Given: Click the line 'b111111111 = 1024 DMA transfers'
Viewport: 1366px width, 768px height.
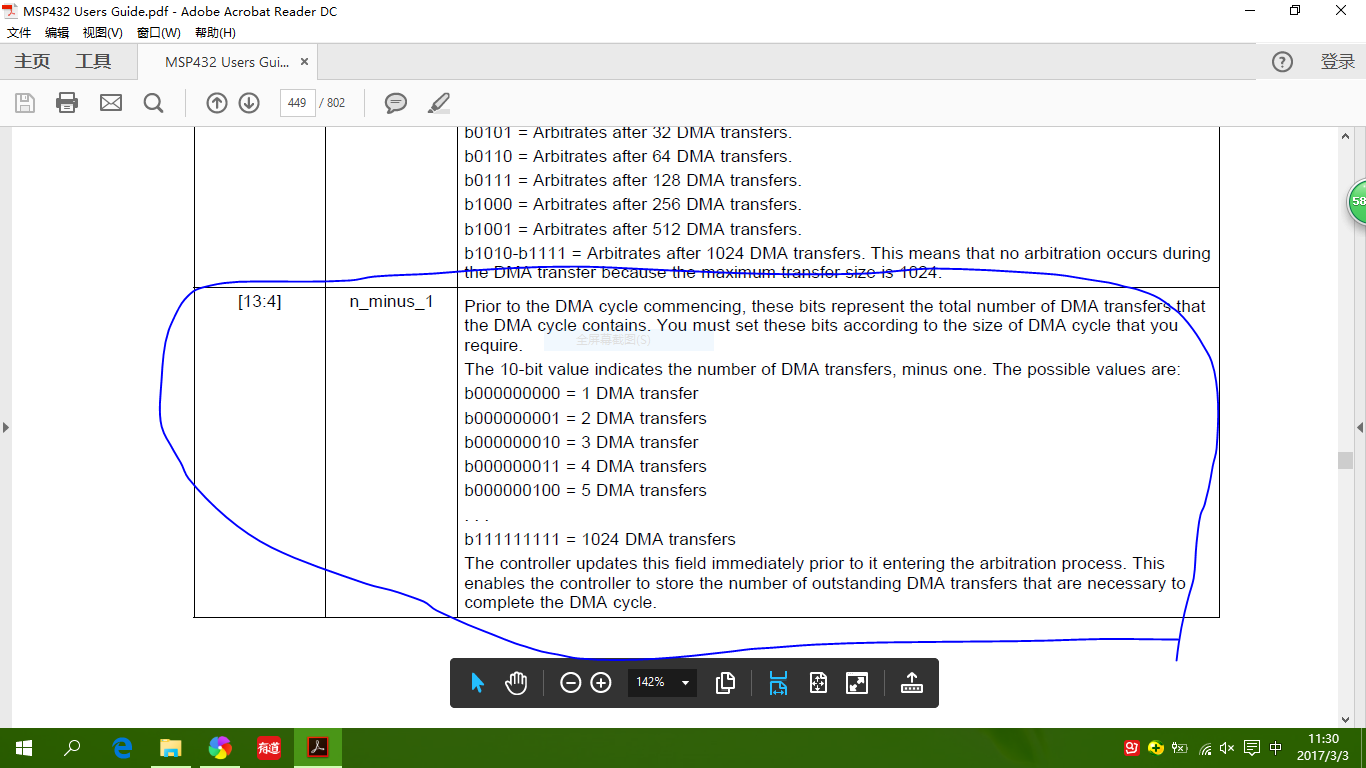Looking at the screenshot, I should pyautogui.click(x=600, y=539).
